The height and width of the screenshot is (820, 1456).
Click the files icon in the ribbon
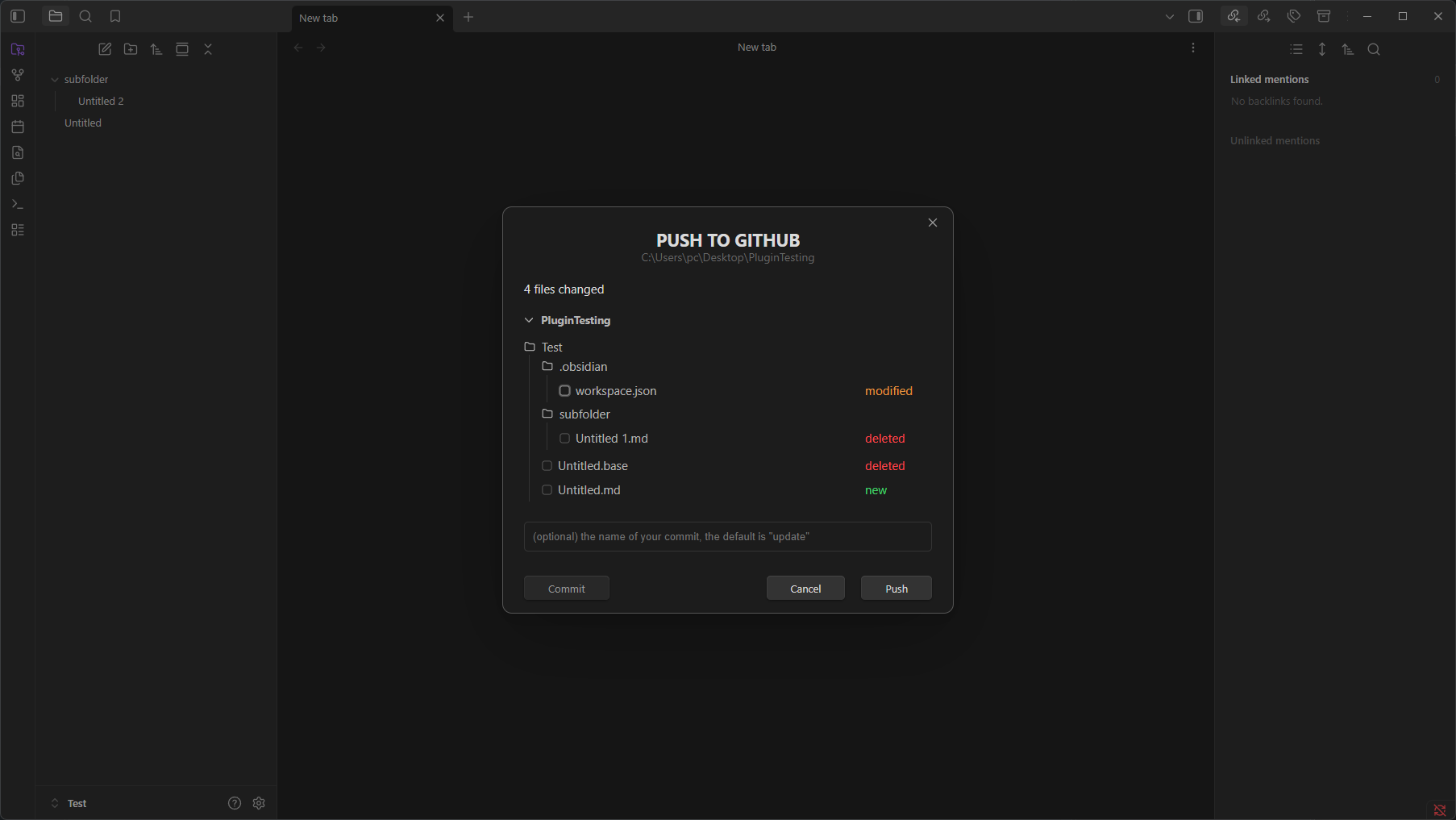coord(18,178)
